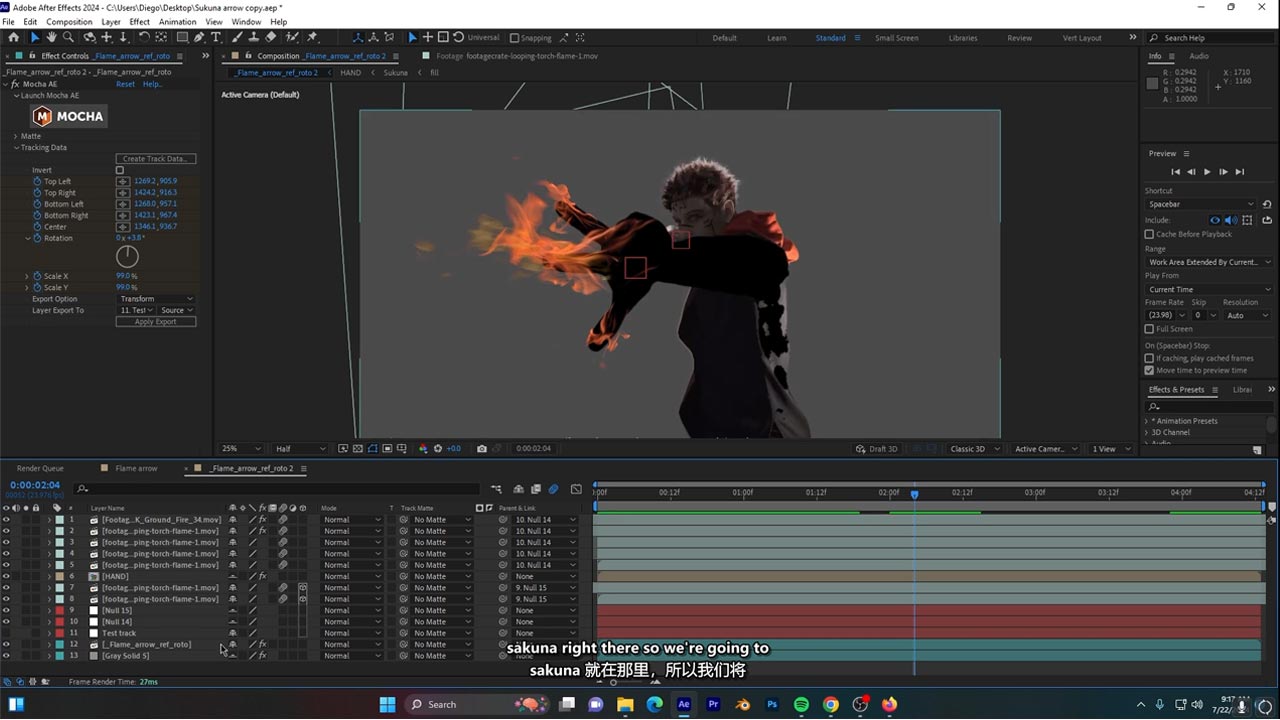
Task: Open Premiere Pro from the Windows taskbar
Action: [x=713, y=704]
